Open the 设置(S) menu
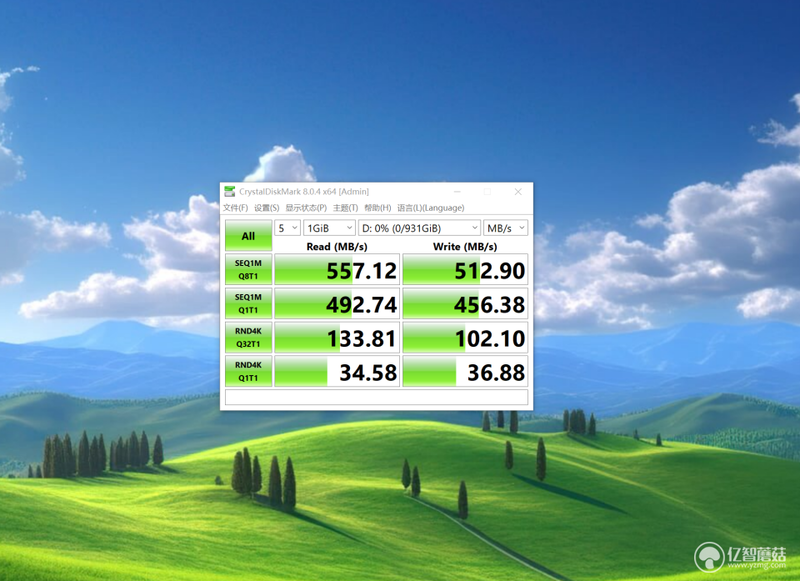800x581 pixels. click(266, 208)
